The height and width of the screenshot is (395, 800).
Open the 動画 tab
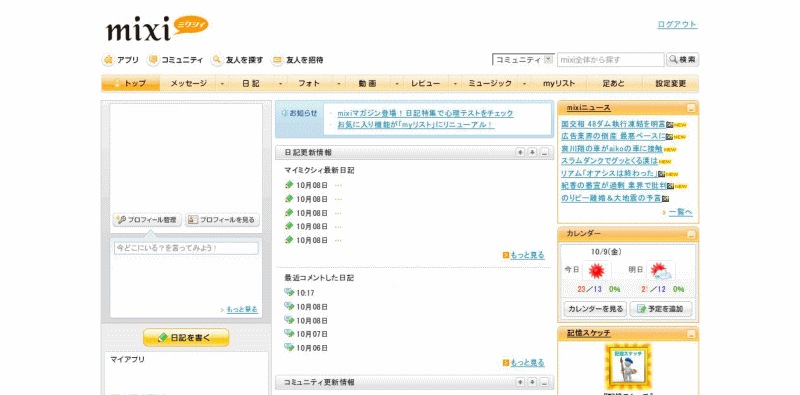(x=367, y=84)
